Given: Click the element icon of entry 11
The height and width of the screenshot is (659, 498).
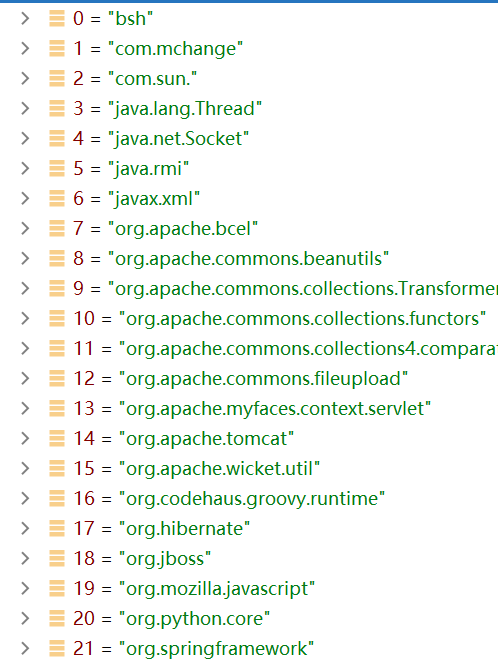Looking at the screenshot, I should [x=57, y=348].
